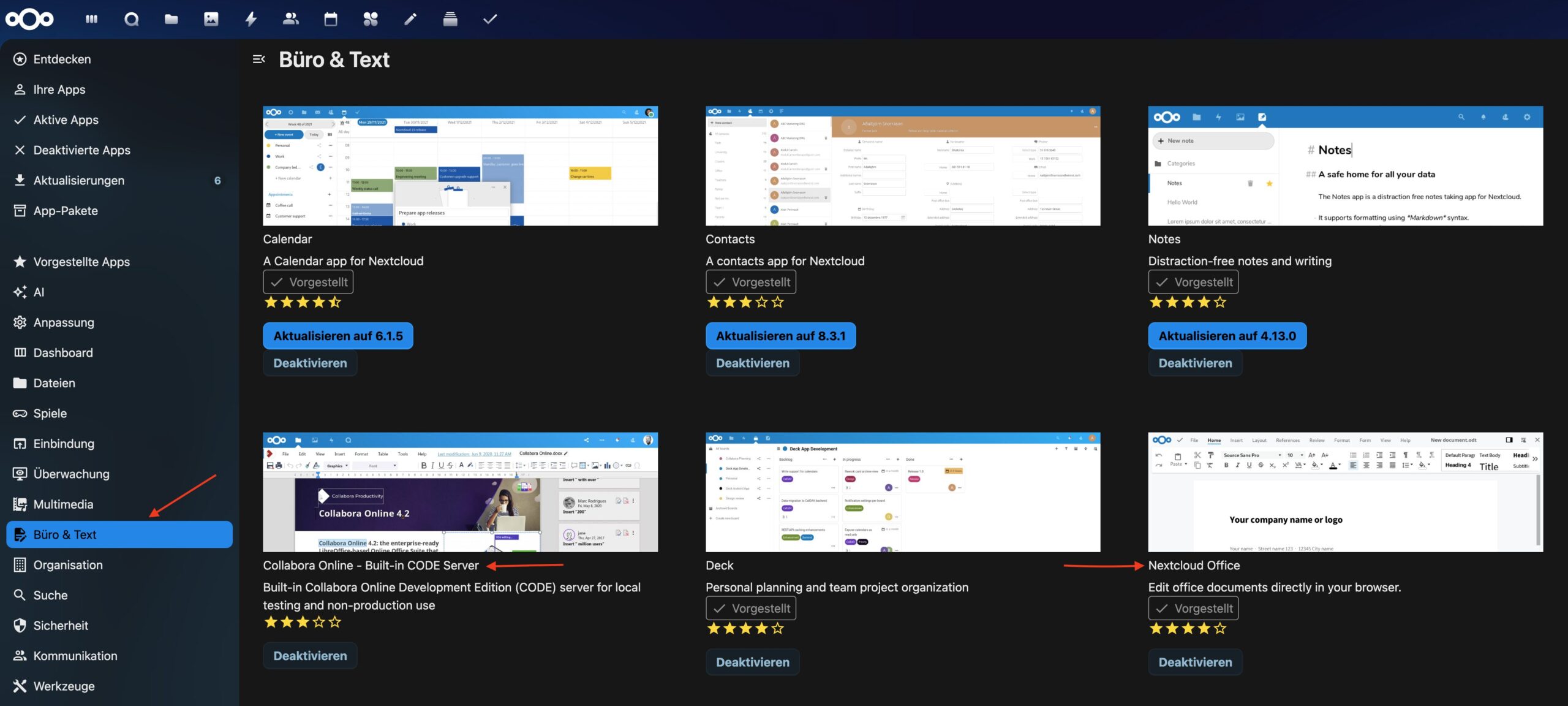This screenshot has height=706, width=1568.
Task: Toggle the Vorgestellt badge on Contacts
Action: [752, 281]
